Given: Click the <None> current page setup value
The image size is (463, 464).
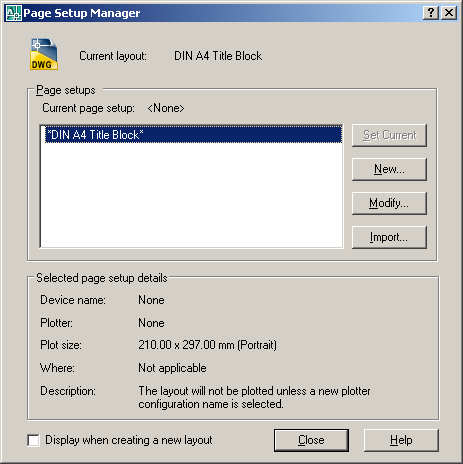Looking at the screenshot, I should click(x=166, y=108).
